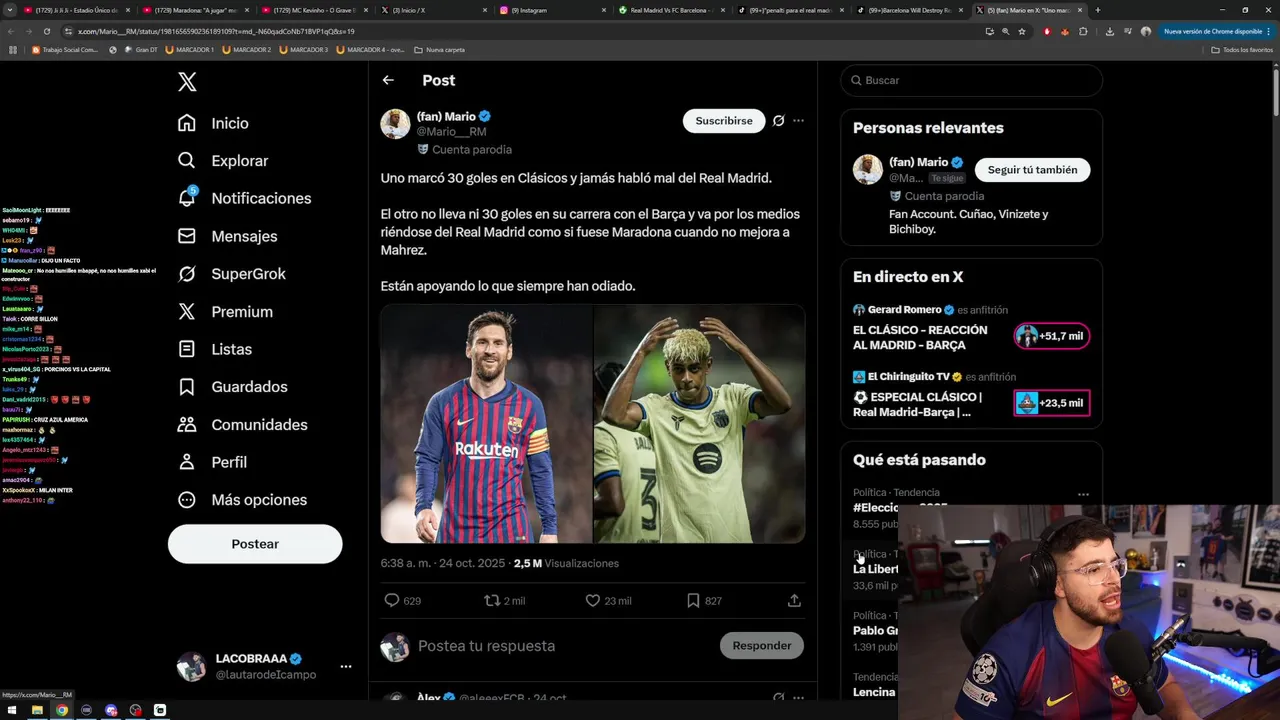Open File Explorer from taskbar
Image resolution: width=1280 pixels, height=720 pixels.
(x=37, y=710)
